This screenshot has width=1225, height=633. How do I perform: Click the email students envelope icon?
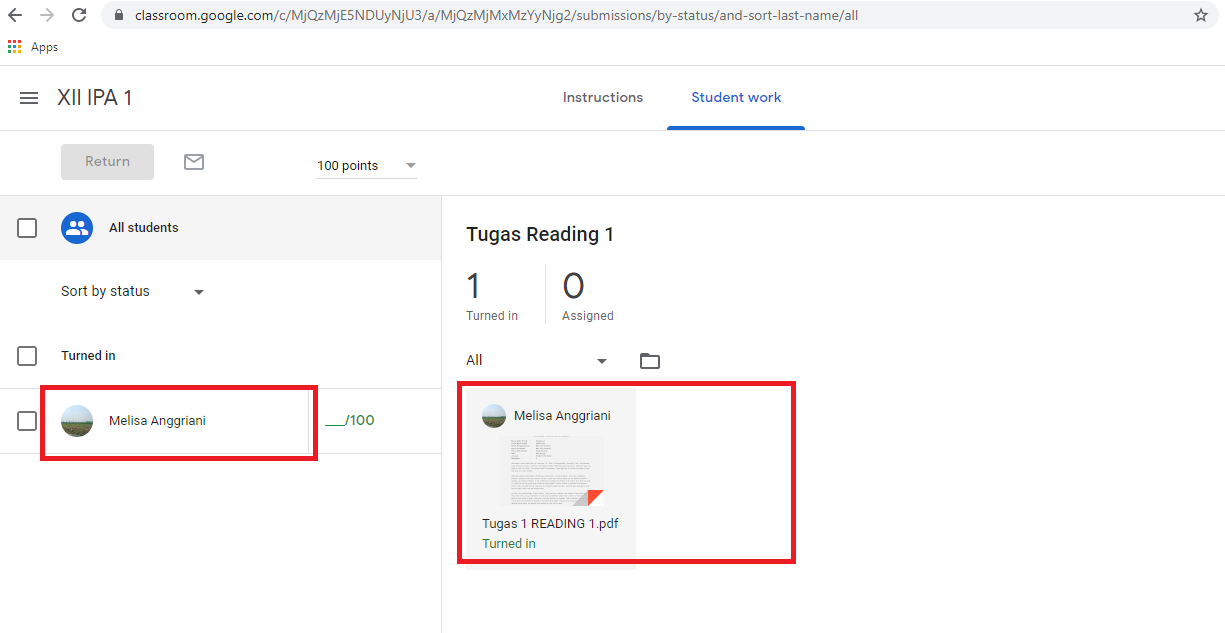click(x=194, y=162)
